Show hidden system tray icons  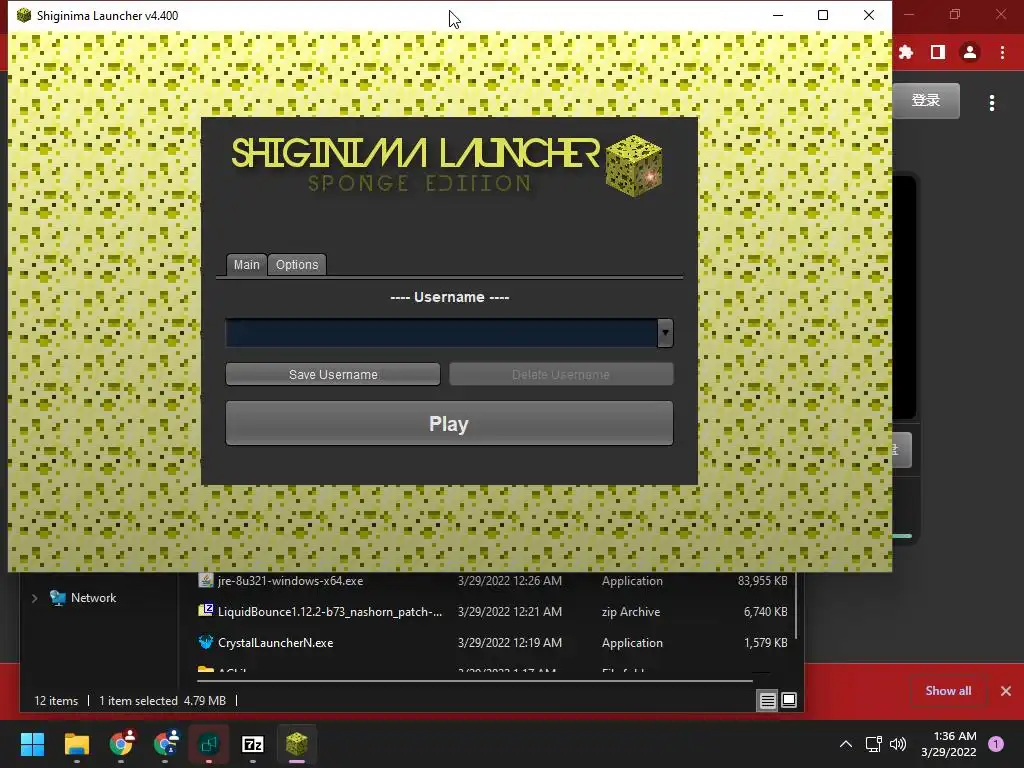846,744
